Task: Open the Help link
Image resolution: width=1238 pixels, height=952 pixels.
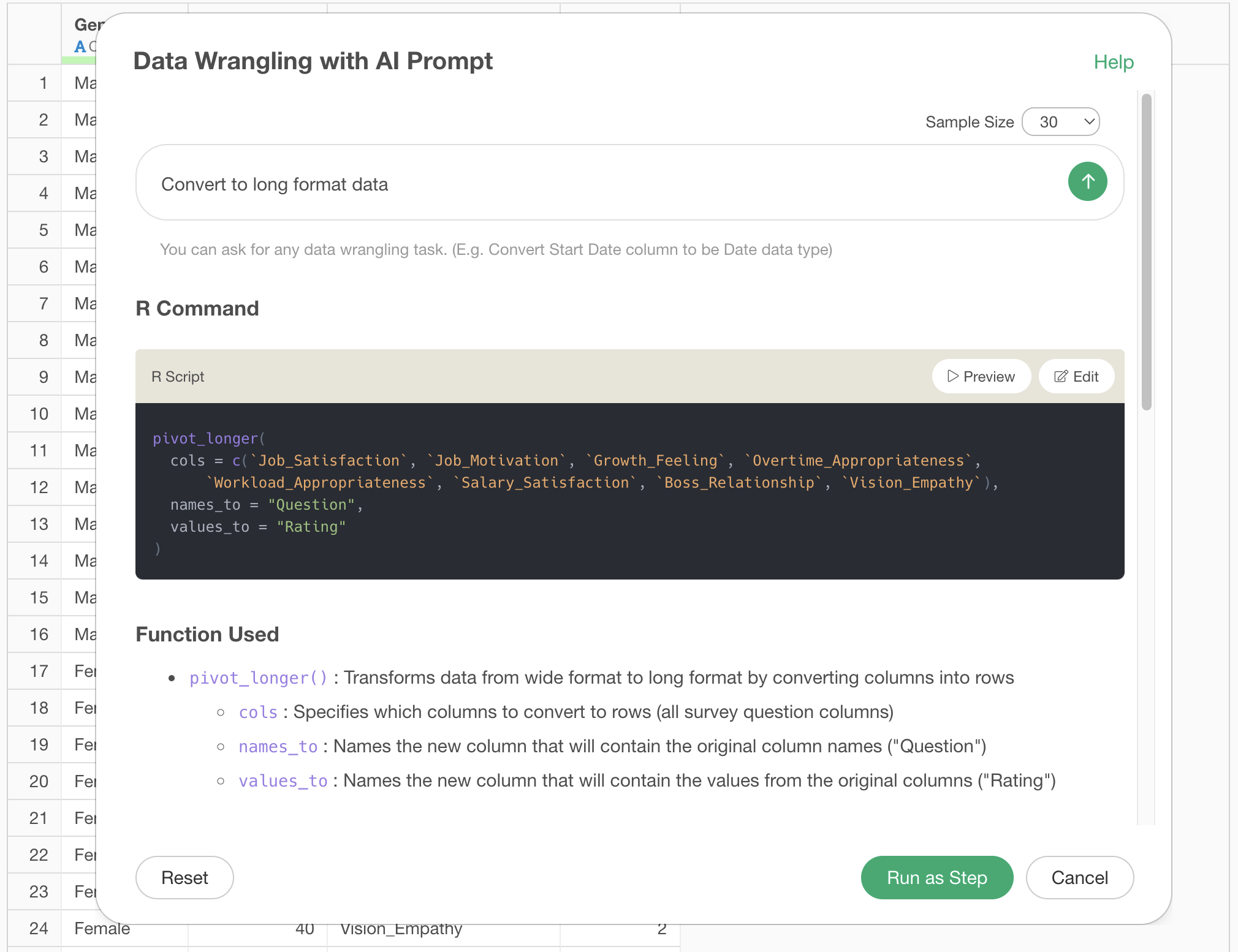Action: click(x=1114, y=62)
